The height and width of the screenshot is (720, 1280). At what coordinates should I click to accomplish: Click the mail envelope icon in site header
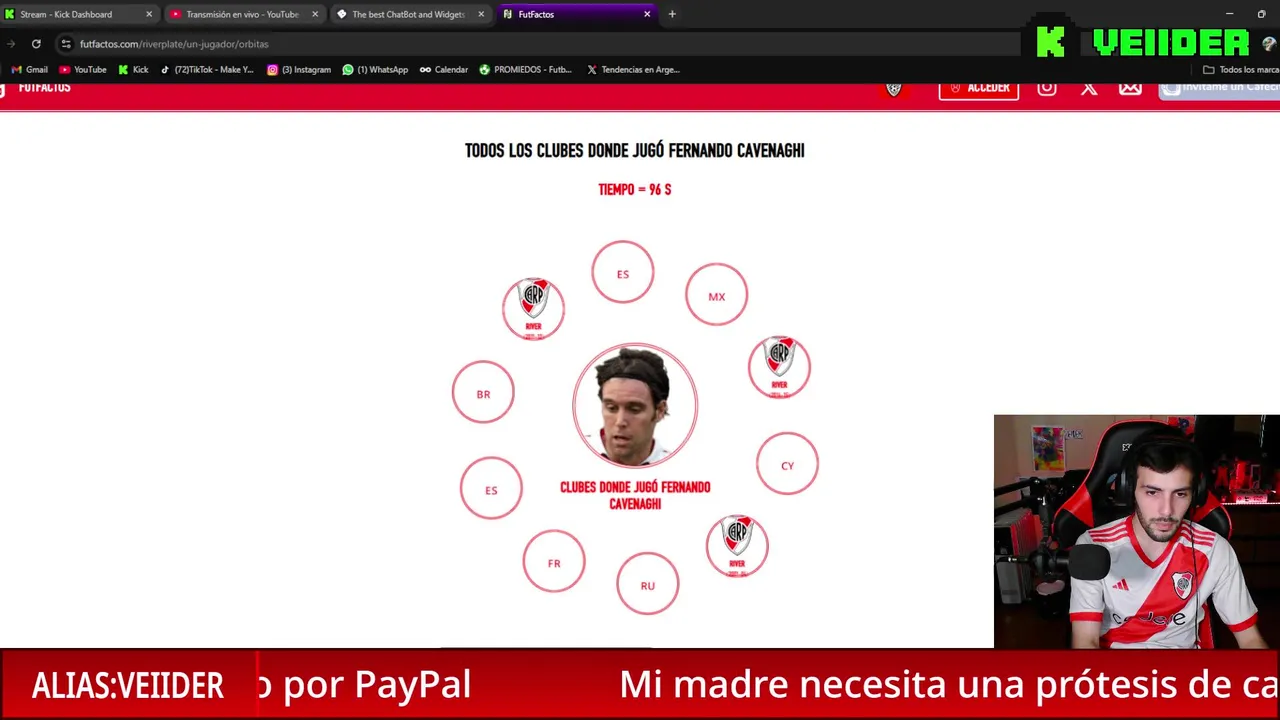1130,88
